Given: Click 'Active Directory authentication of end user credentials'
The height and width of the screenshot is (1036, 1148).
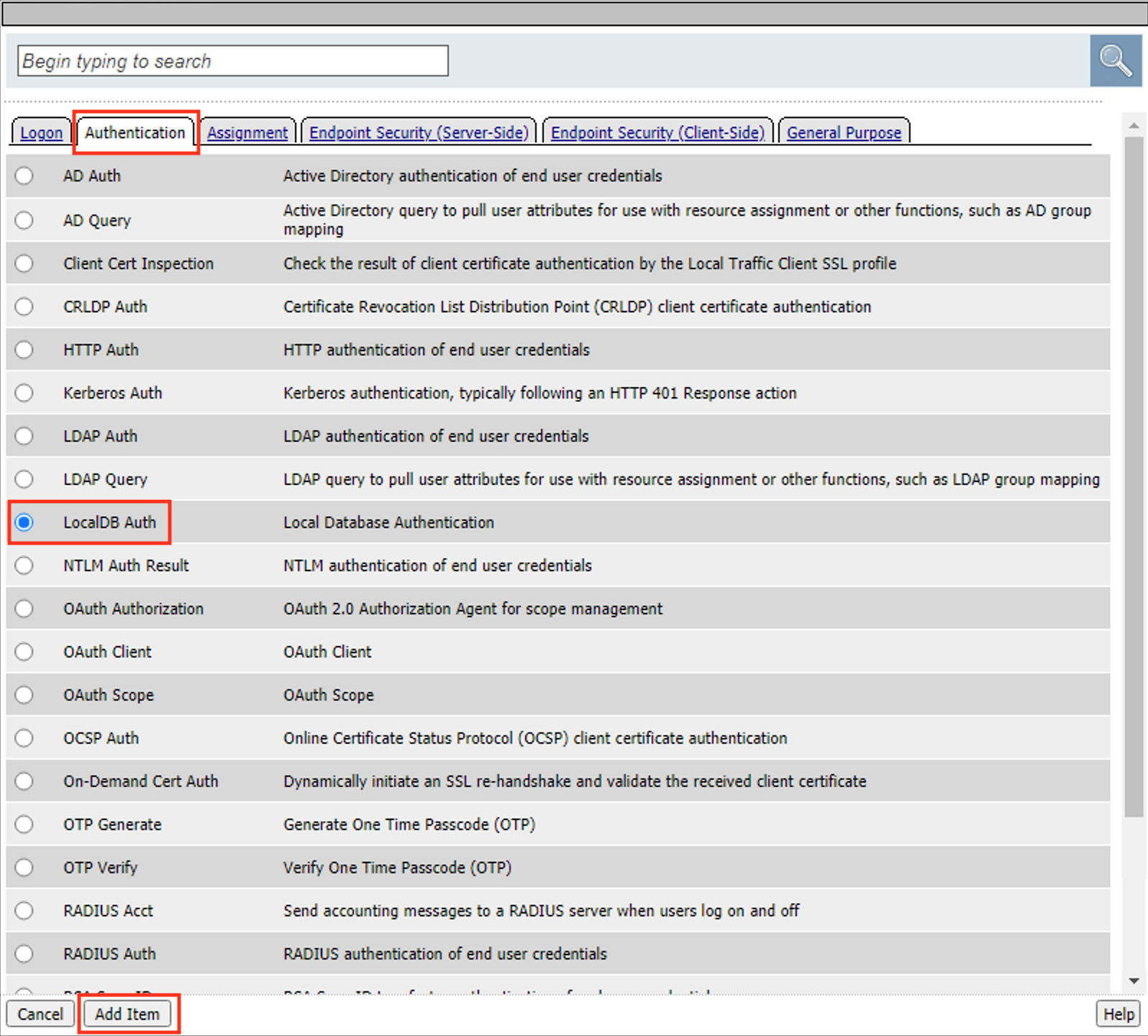Looking at the screenshot, I should pyautogui.click(x=473, y=176).
